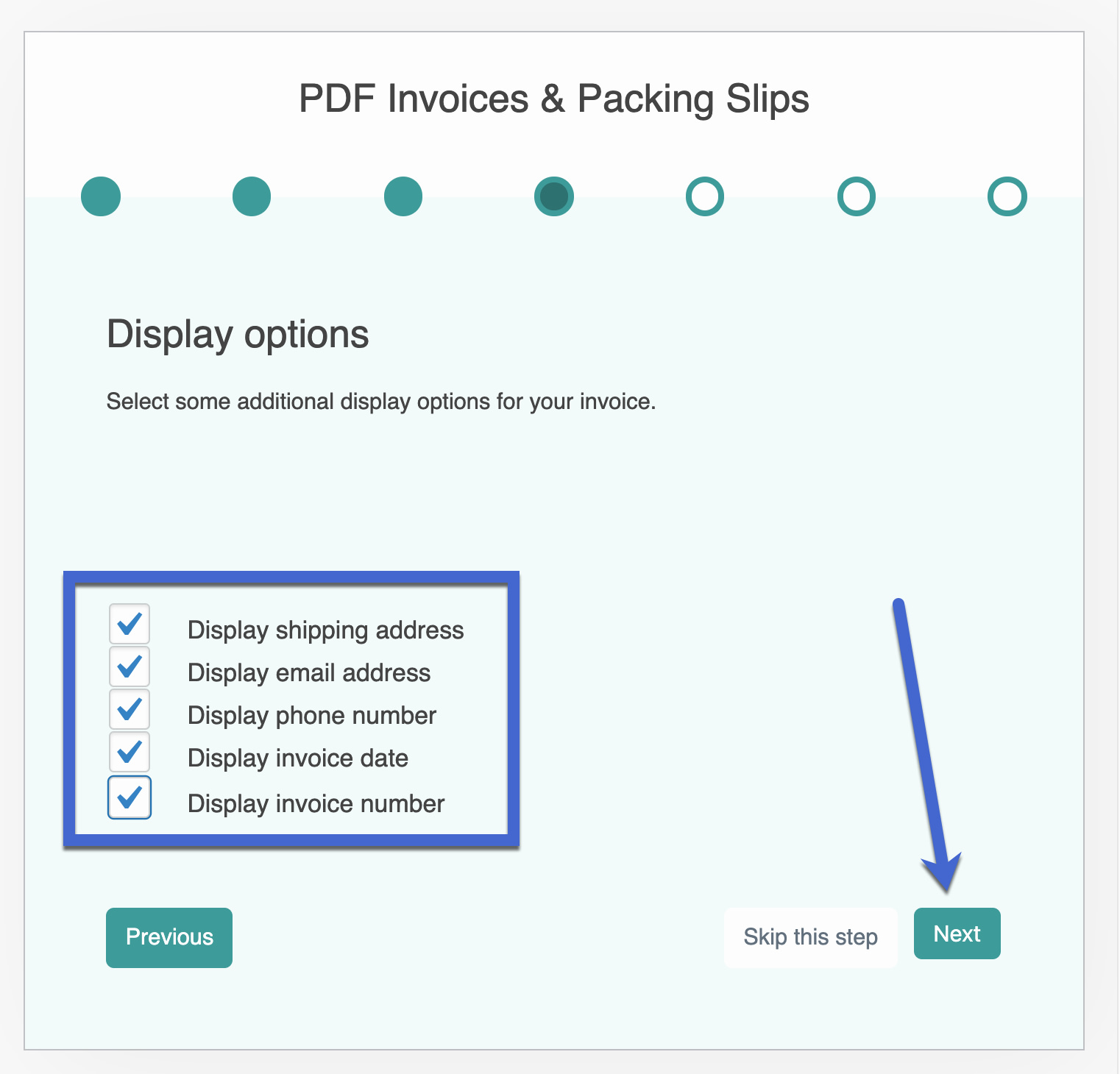This screenshot has height=1074, width=1120.
Task: Go back with the Previous button
Action: 169,937
